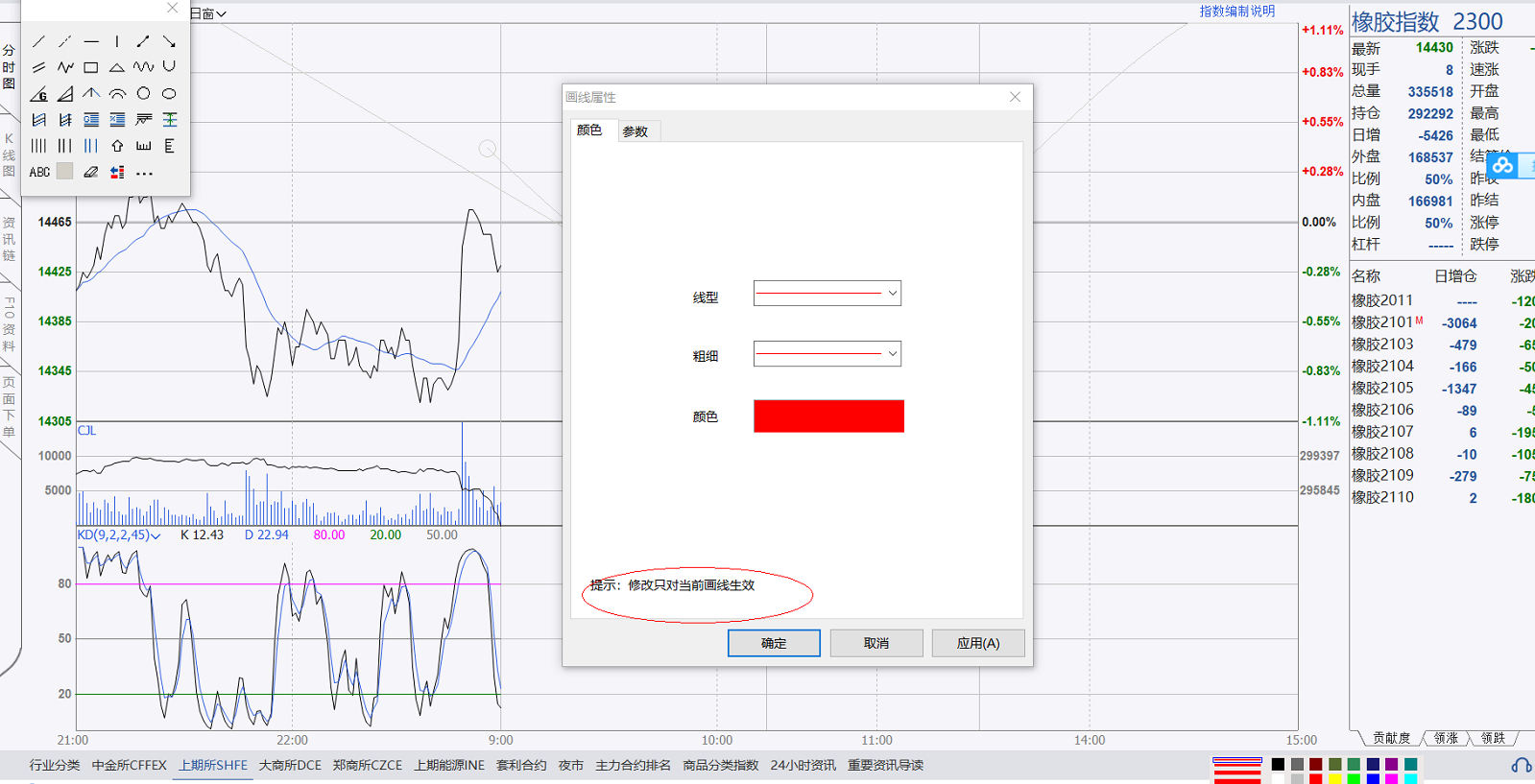This screenshot has height=784, width=1535.
Task: Switch to the 参数 tab
Action: 635,131
